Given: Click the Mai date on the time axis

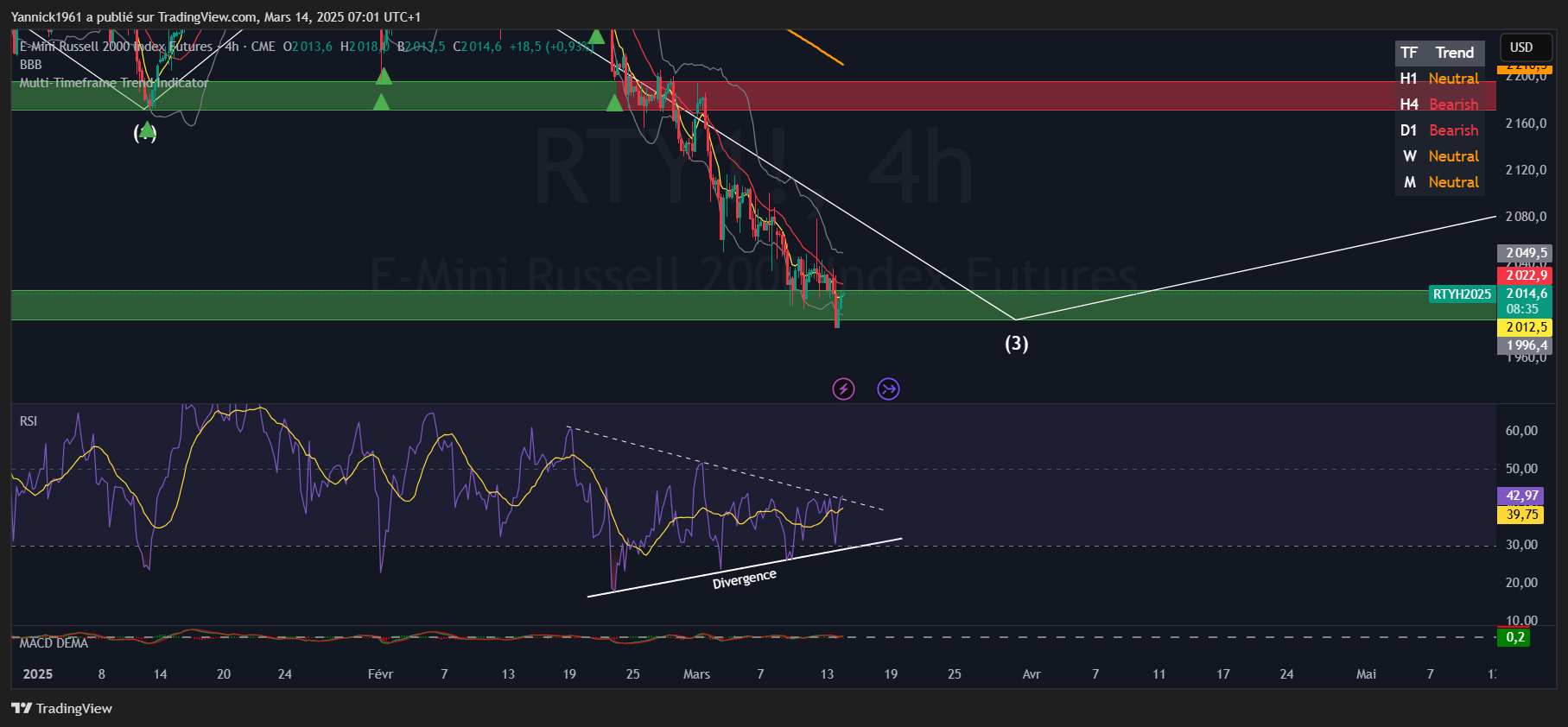Looking at the screenshot, I should (x=1366, y=674).
